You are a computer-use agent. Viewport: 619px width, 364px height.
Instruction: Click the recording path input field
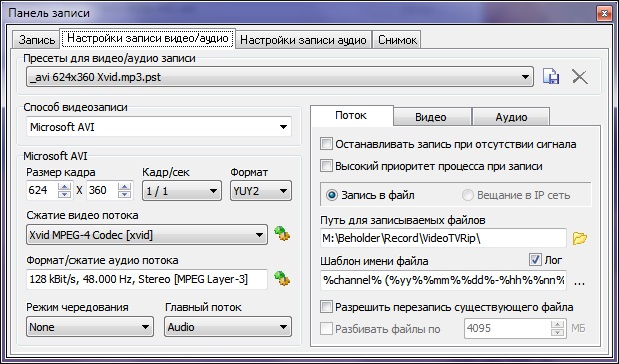[x=443, y=238]
